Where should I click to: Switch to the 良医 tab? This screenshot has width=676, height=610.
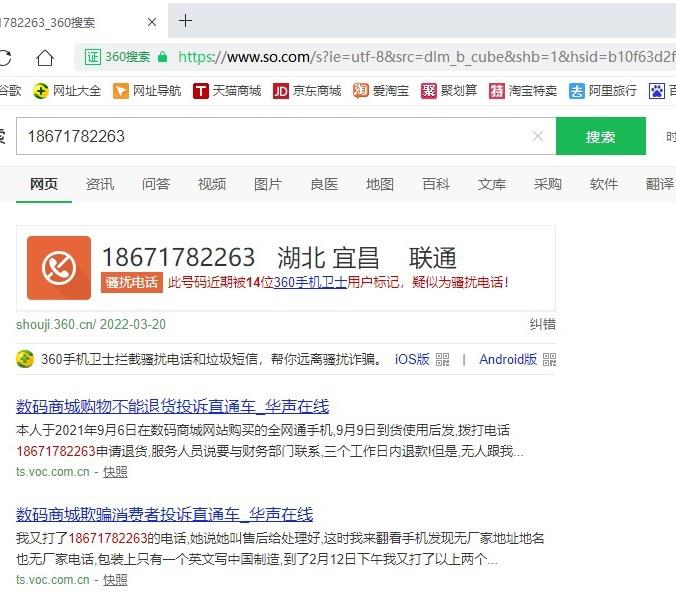pyautogui.click(x=324, y=184)
